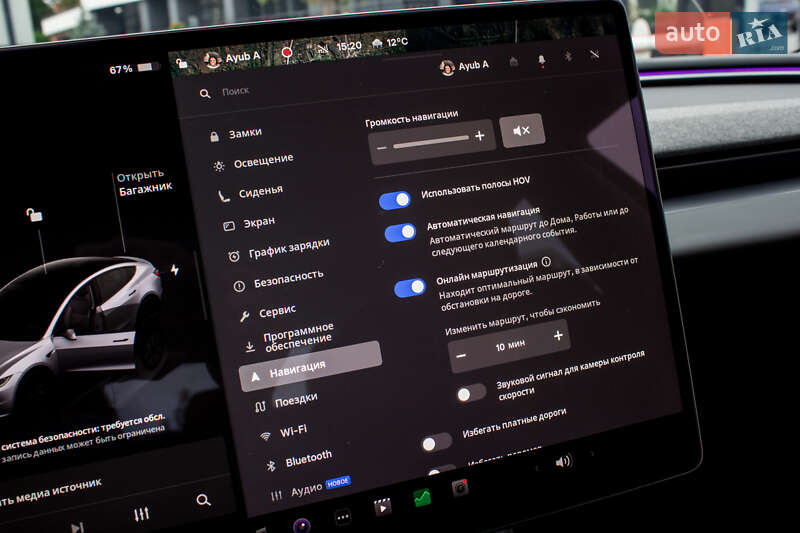Select Программное обеспечение menu item
The height and width of the screenshot is (533, 800).
click(298, 336)
